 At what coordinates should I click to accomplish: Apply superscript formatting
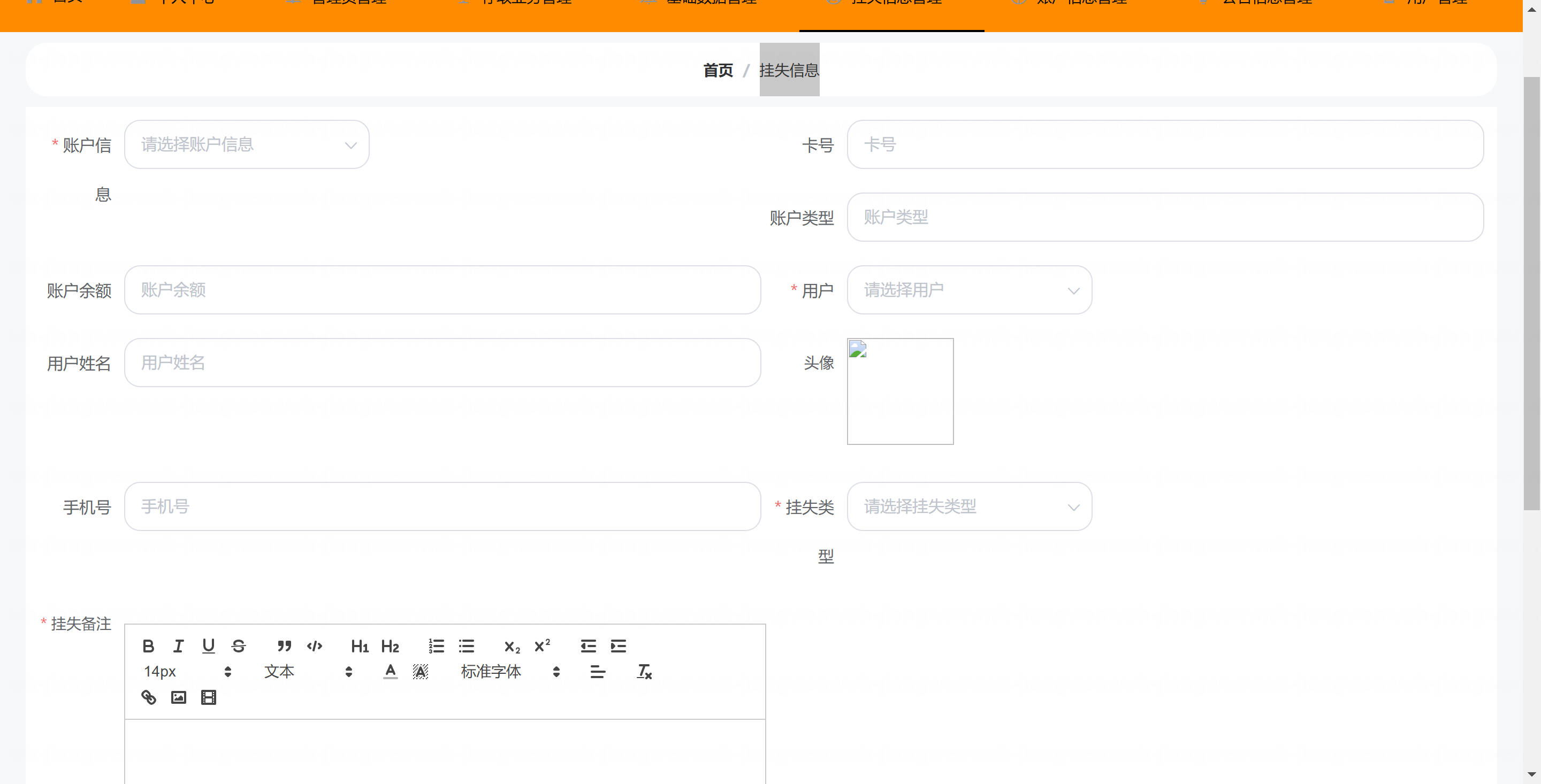click(x=542, y=646)
